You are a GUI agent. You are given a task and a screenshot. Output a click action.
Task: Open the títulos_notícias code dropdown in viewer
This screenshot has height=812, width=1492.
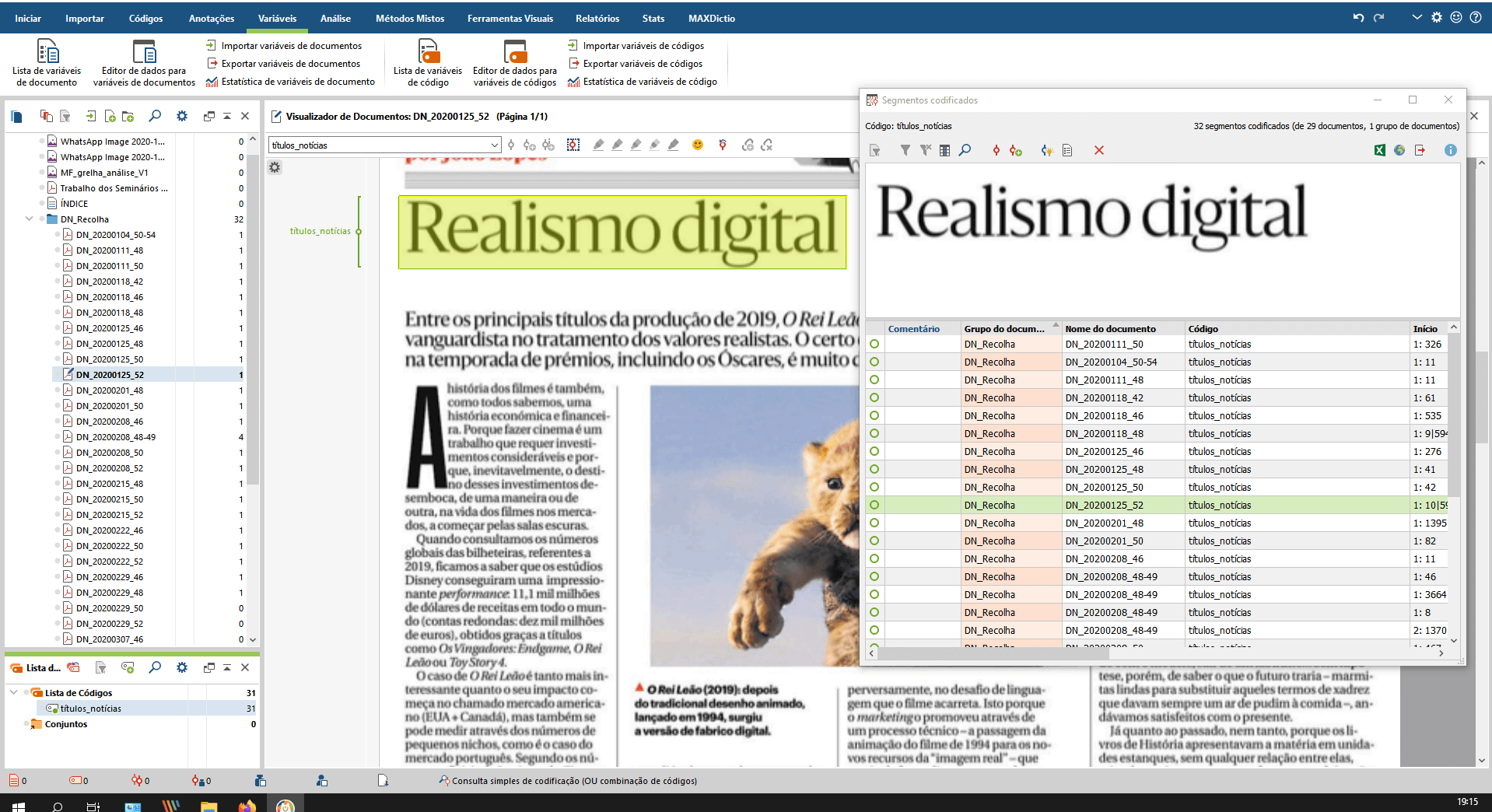click(495, 145)
